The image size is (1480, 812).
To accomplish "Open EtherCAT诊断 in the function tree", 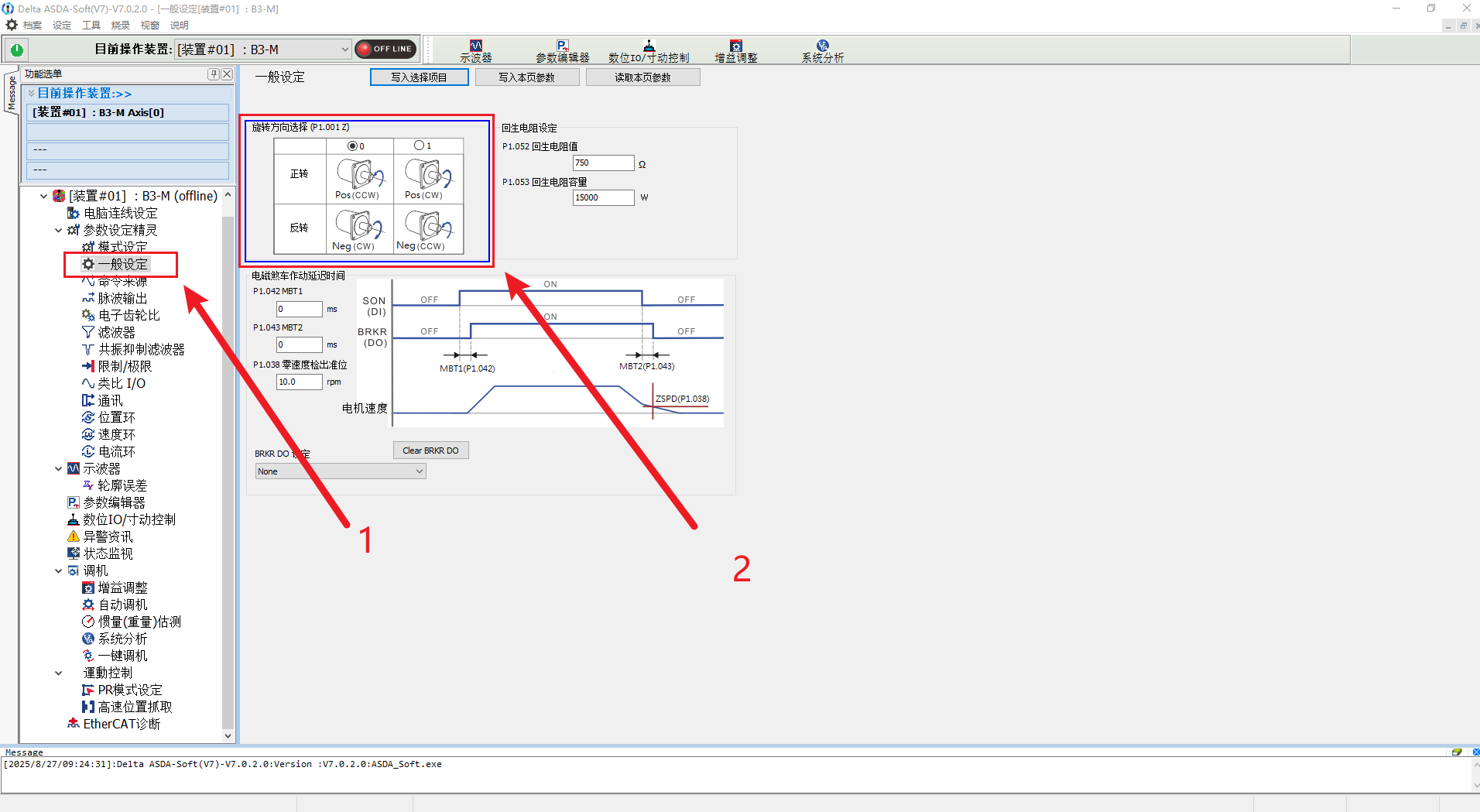I will pos(121,724).
